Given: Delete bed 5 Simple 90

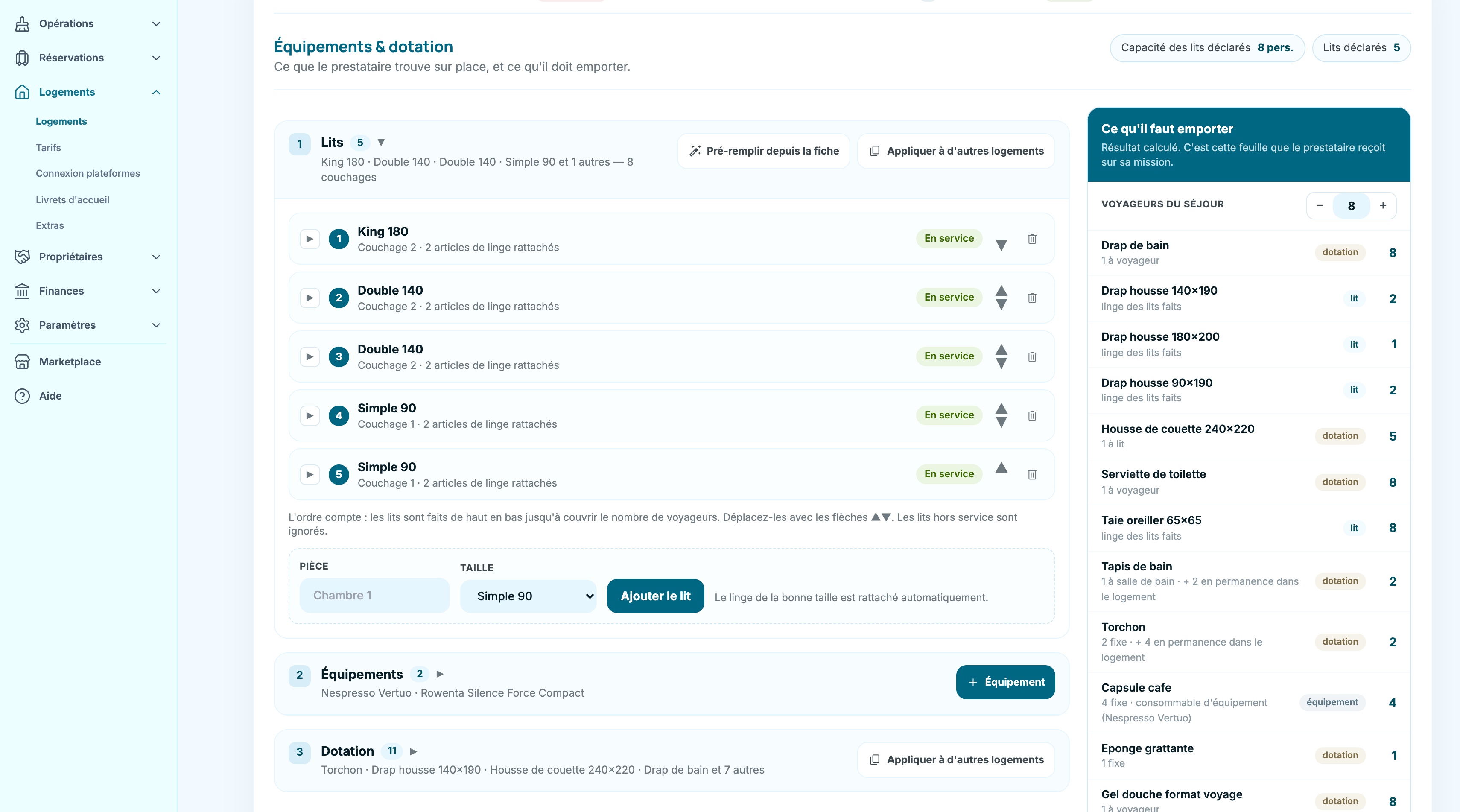Looking at the screenshot, I should [x=1032, y=474].
